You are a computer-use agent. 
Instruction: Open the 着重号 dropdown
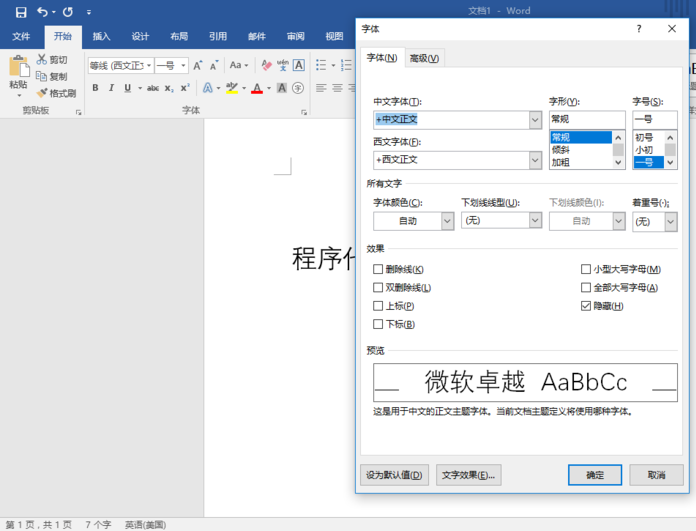[x=670, y=222]
